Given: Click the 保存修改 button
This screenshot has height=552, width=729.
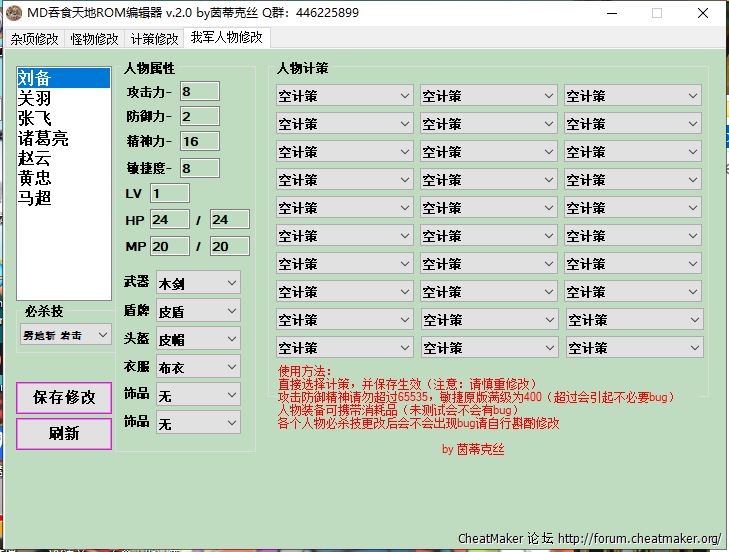Looking at the screenshot, I should pyautogui.click(x=64, y=397).
